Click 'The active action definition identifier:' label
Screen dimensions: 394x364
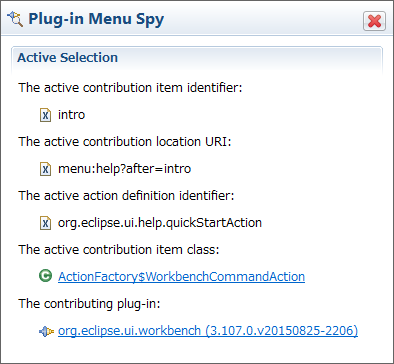pyautogui.click(x=126, y=196)
